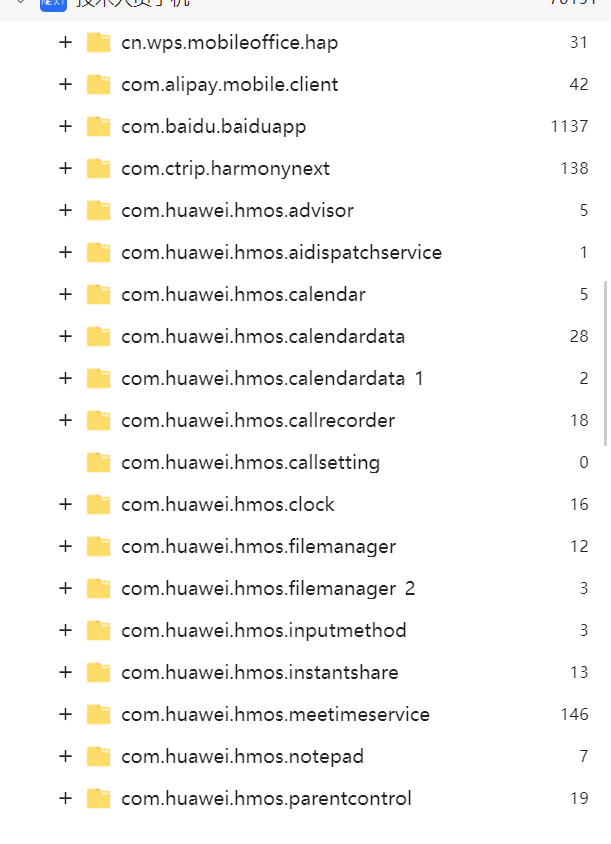Click folder icon of com.huawei.hmos.instantshare
The height and width of the screenshot is (844, 611).
99,672
